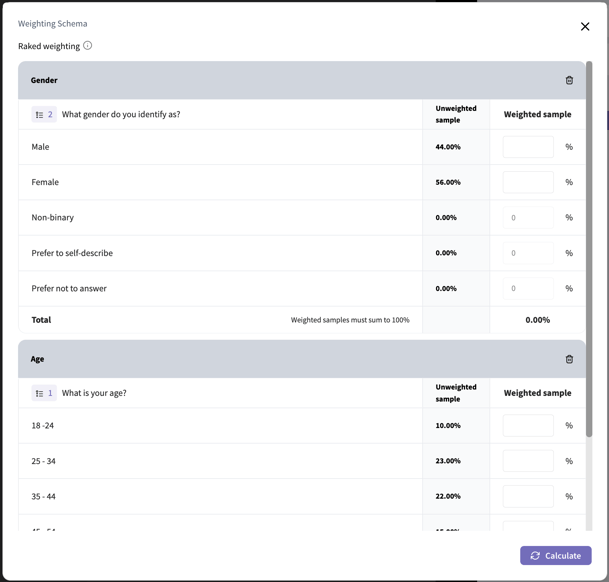The image size is (609, 582).
Task: Click the 44.00% unweighted value
Action: (x=448, y=147)
